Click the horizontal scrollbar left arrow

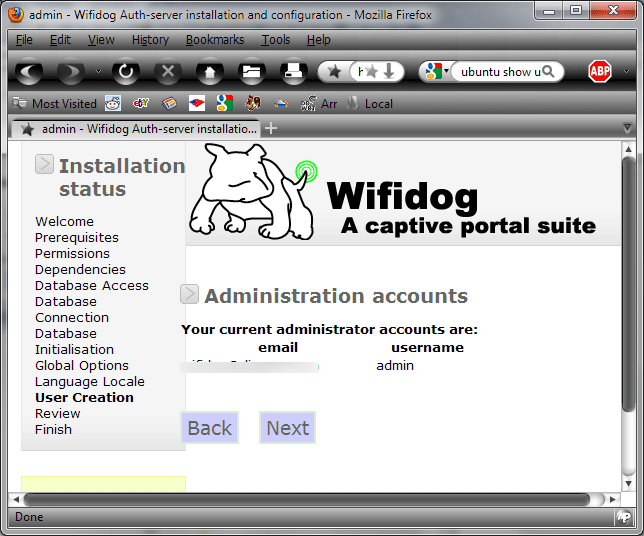(16, 499)
